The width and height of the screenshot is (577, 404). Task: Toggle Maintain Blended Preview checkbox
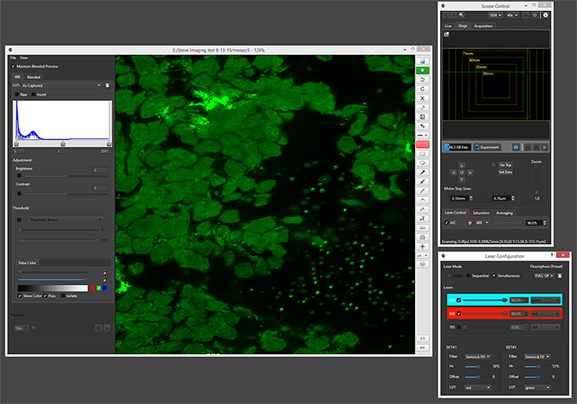tap(14, 67)
